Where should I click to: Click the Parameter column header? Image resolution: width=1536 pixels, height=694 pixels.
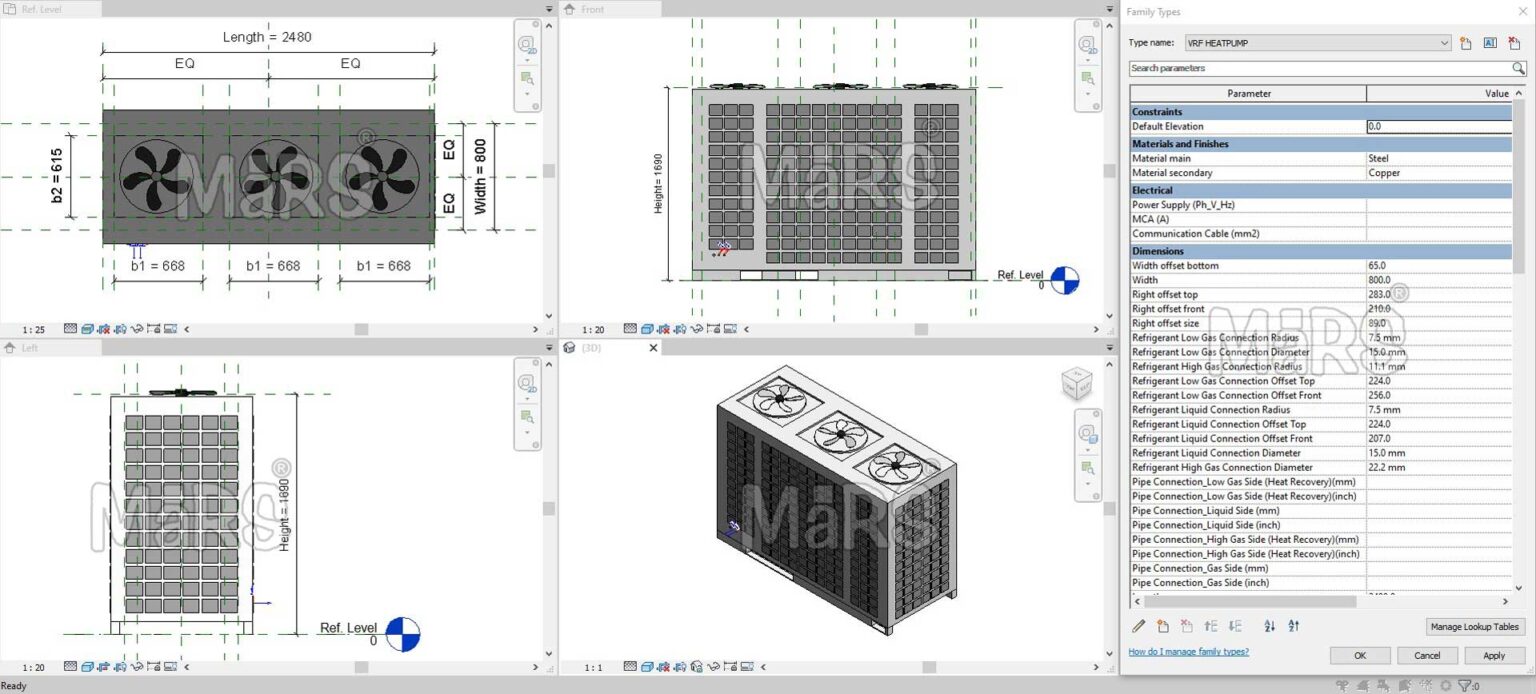pyautogui.click(x=1249, y=93)
